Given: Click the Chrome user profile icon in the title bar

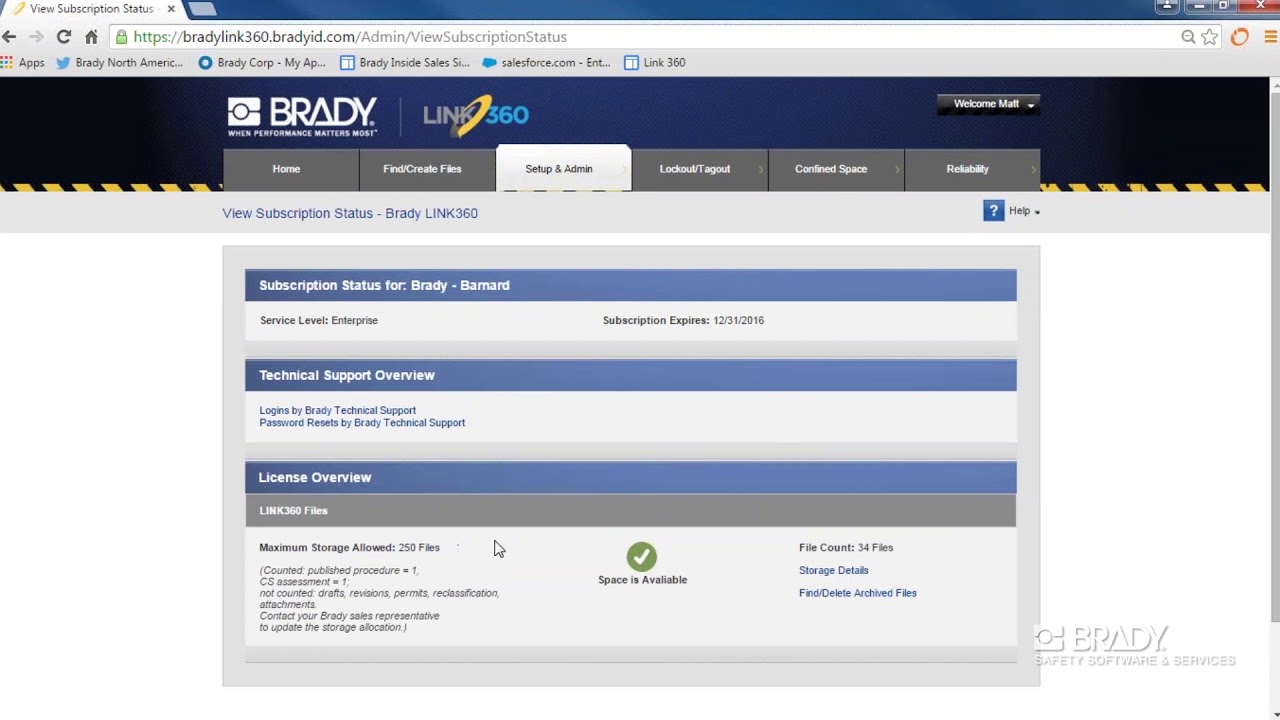Looking at the screenshot, I should (x=1167, y=6).
